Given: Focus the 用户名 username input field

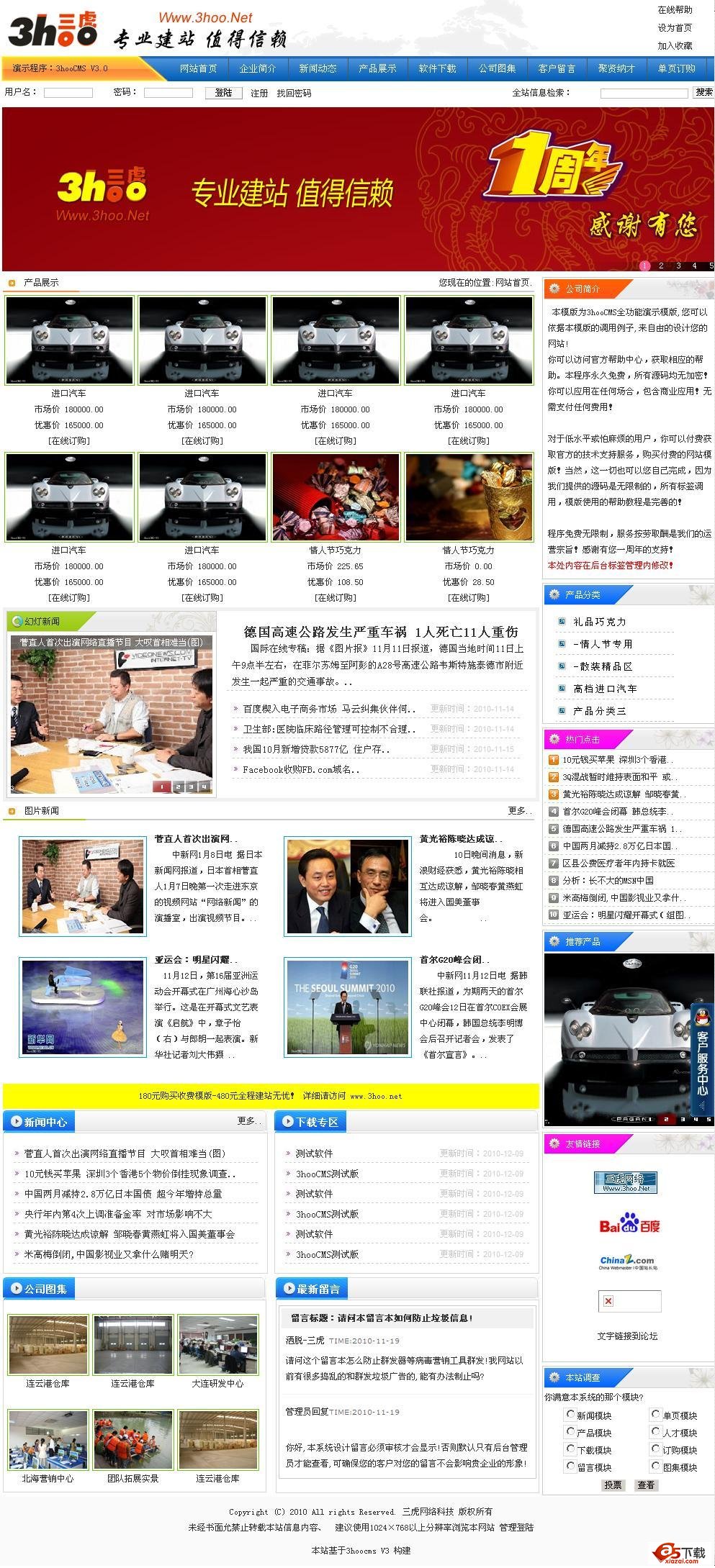Looking at the screenshot, I should coord(68,93).
